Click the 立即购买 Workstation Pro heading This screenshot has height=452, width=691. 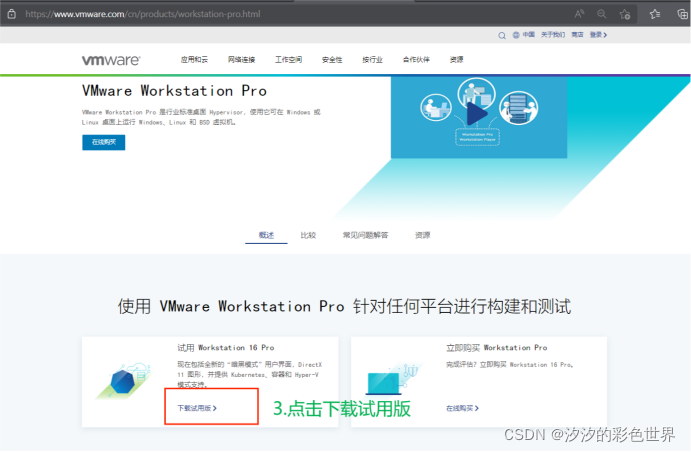coord(497,348)
